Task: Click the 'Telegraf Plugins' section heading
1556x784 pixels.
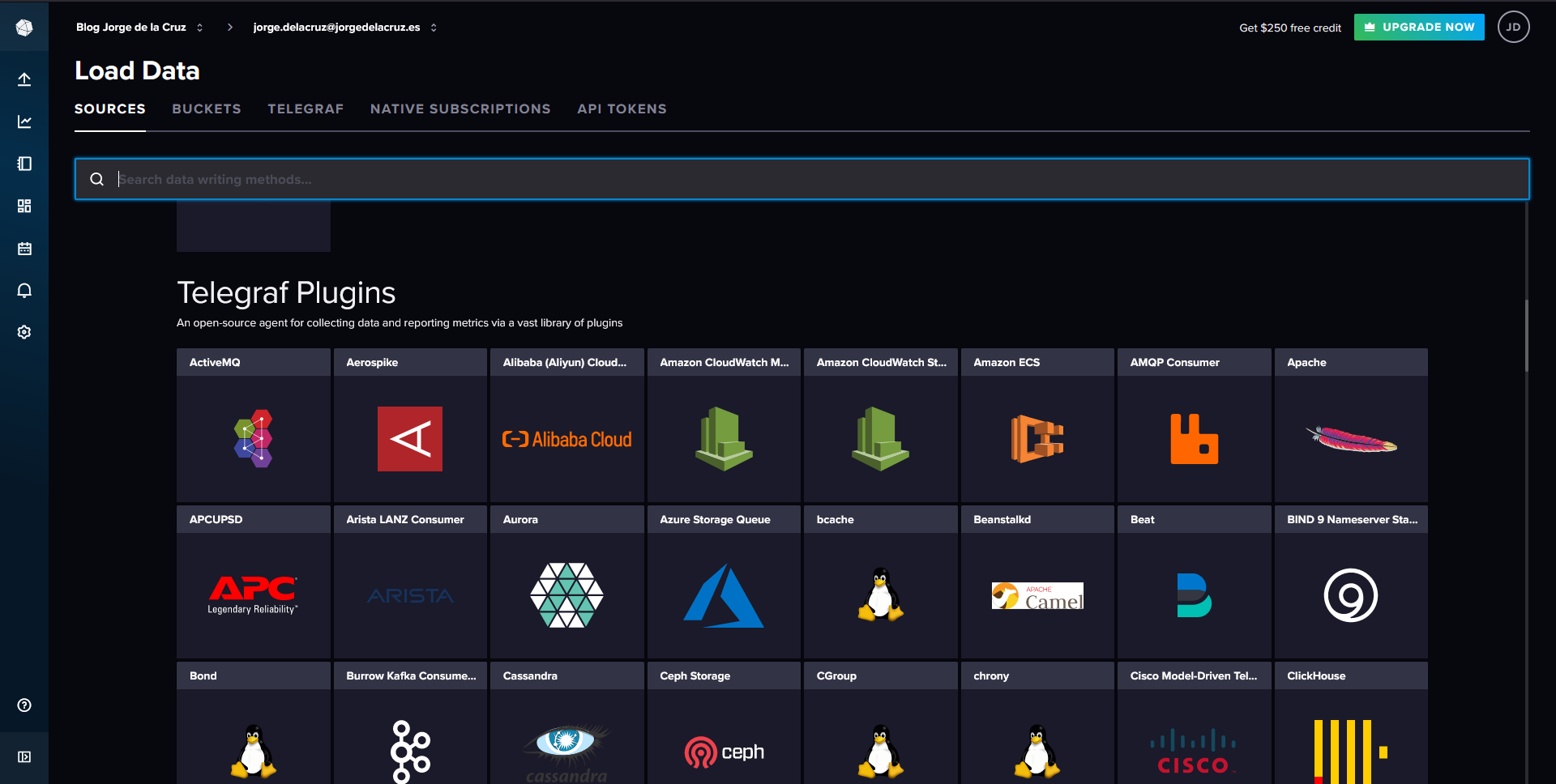Action: coord(286,292)
